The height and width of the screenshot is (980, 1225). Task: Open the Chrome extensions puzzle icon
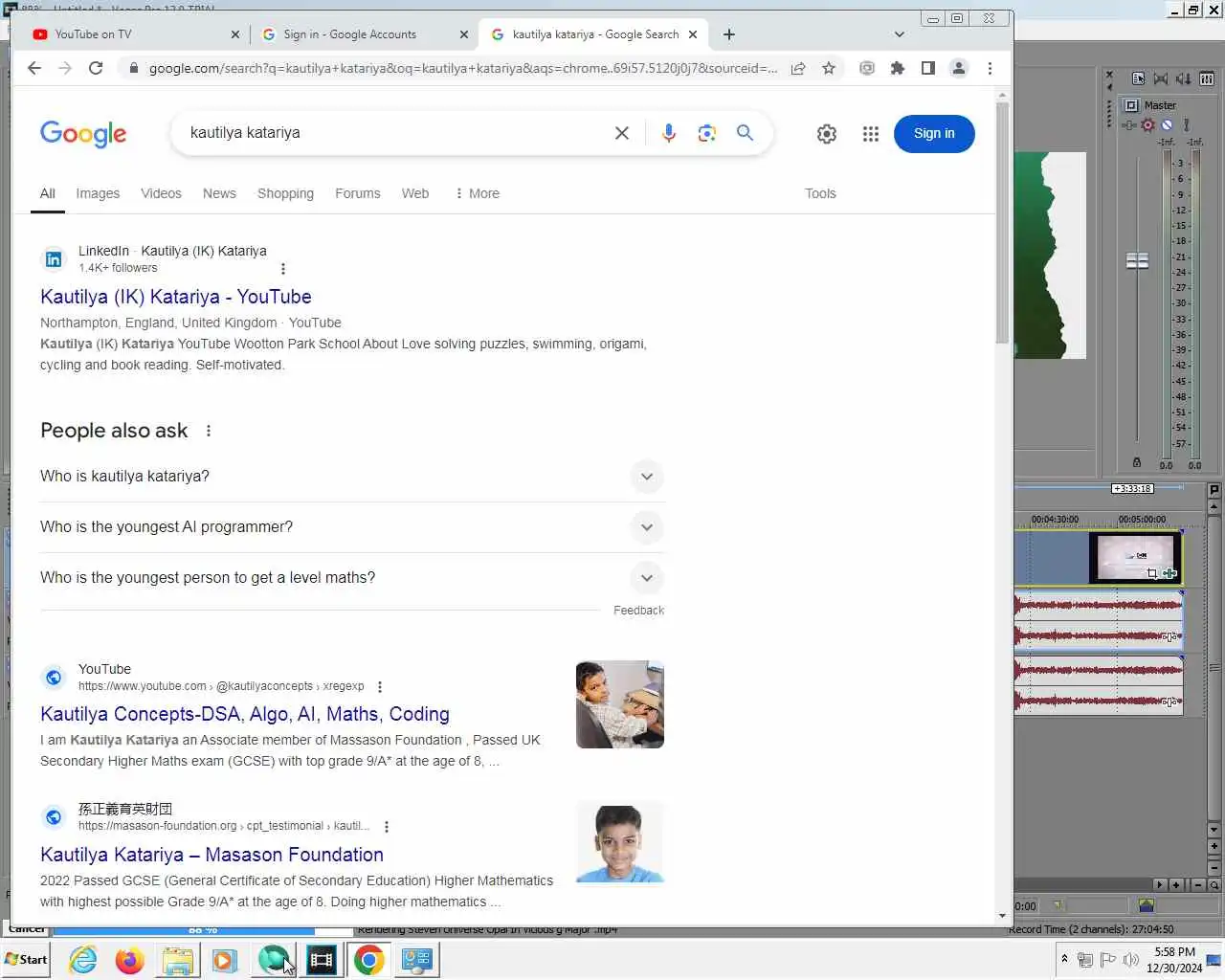point(898,68)
